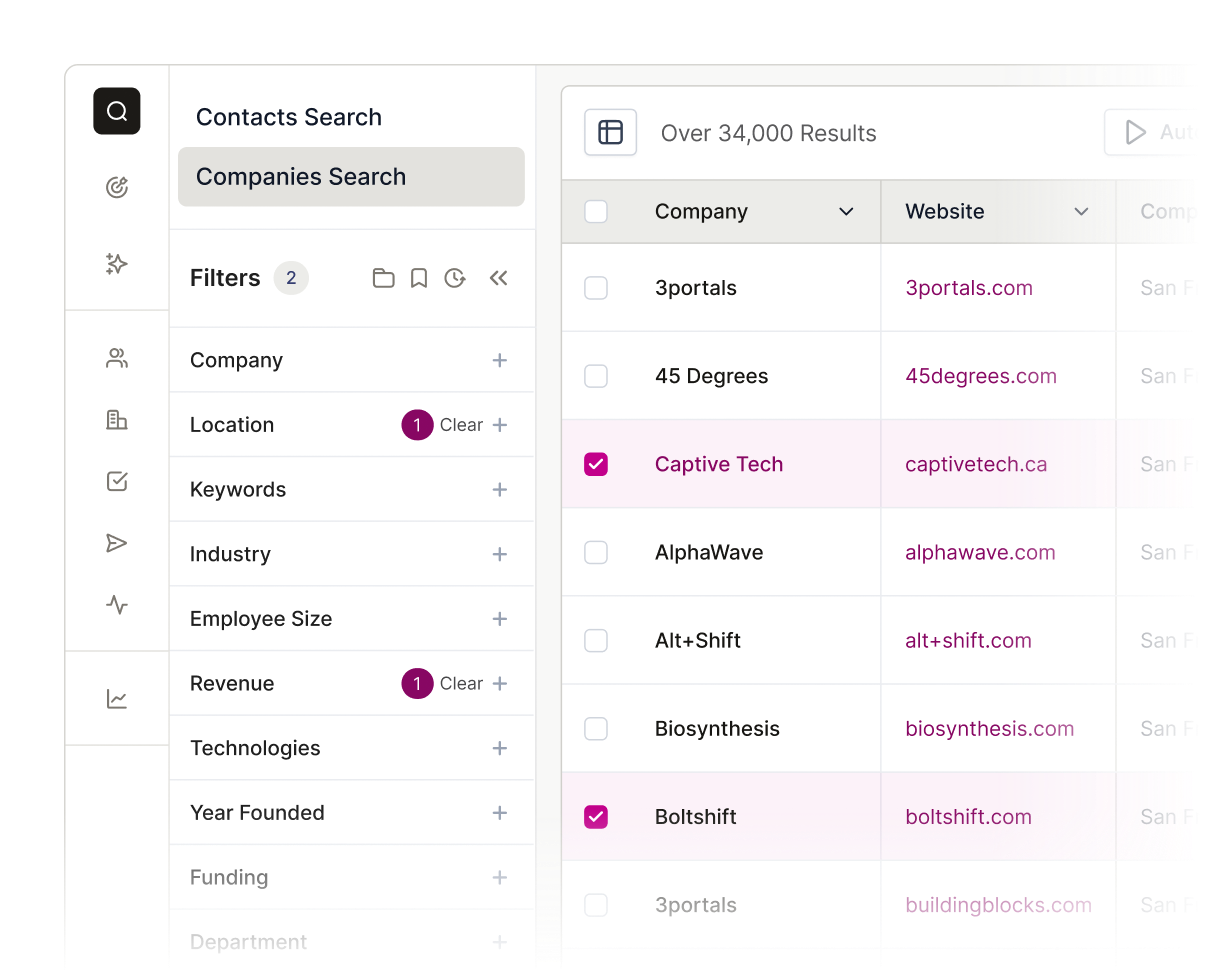Select the Companies Search tab

301,176
